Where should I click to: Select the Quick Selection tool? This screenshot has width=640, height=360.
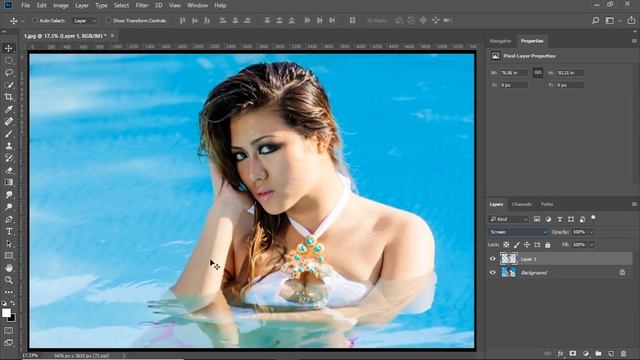click(x=9, y=85)
